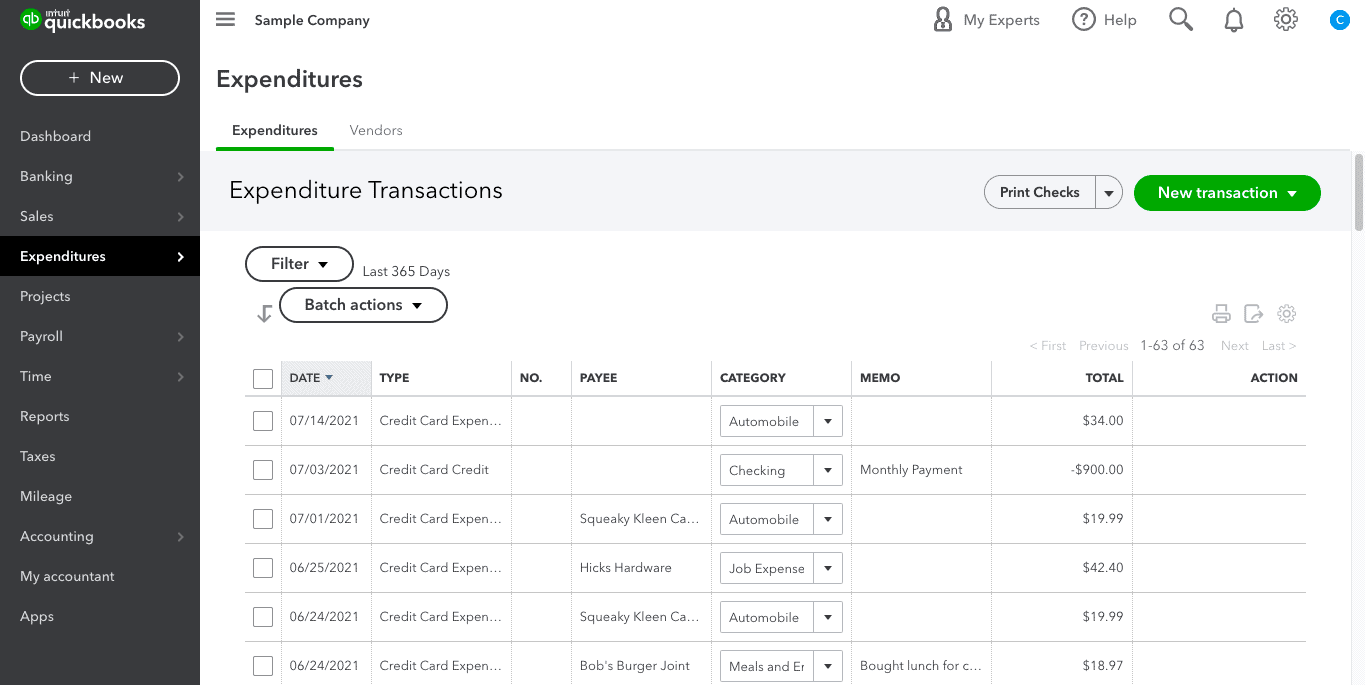The height and width of the screenshot is (685, 1365).
Task: Expand the Time sidebar submenu
Action: pos(181,377)
